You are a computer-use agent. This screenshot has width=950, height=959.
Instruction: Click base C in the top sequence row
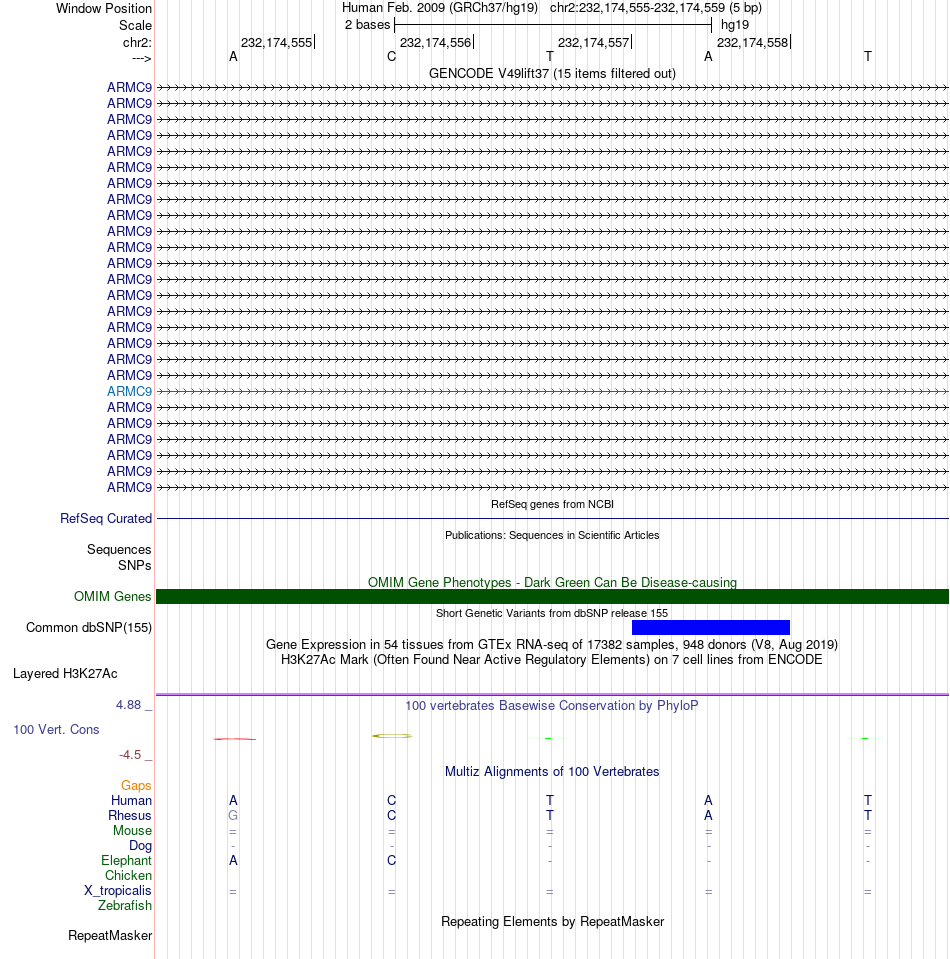coord(392,56)
